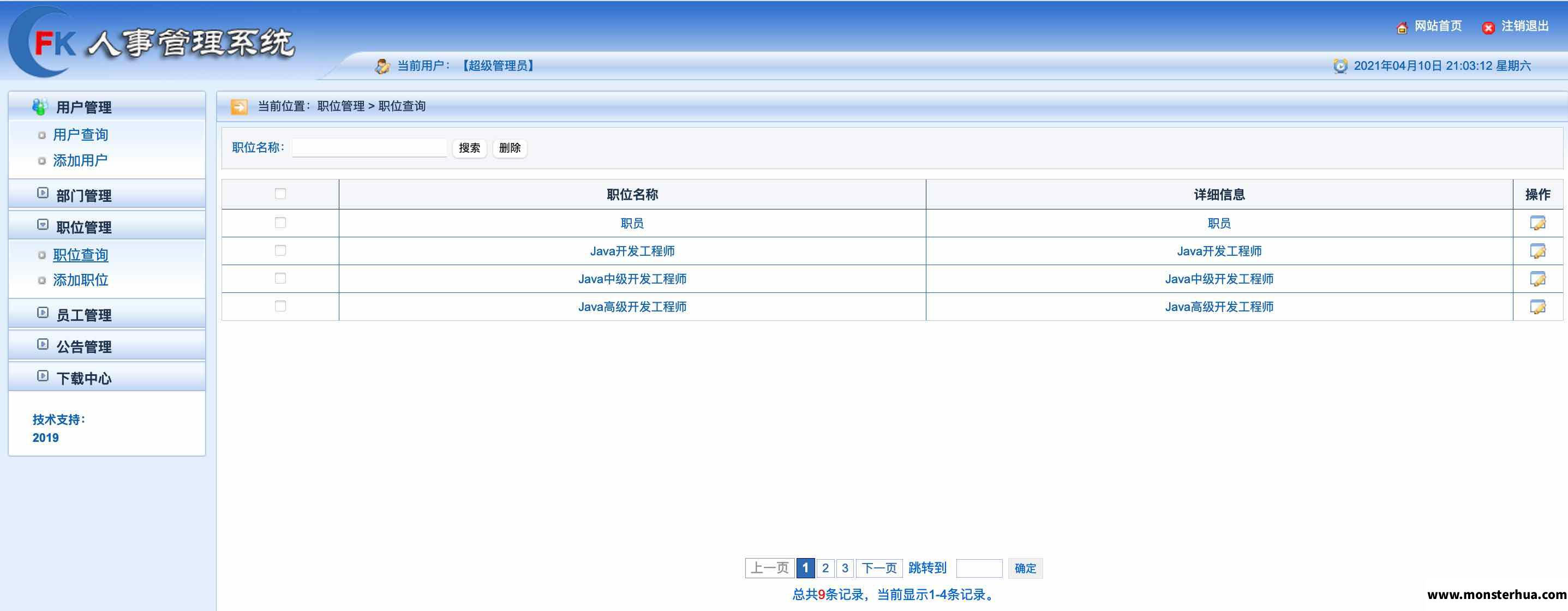Viewport: 1568px width, 611px height.
Task: Click bullet icon beside 添加职位
Action: (x=41, y=280)
